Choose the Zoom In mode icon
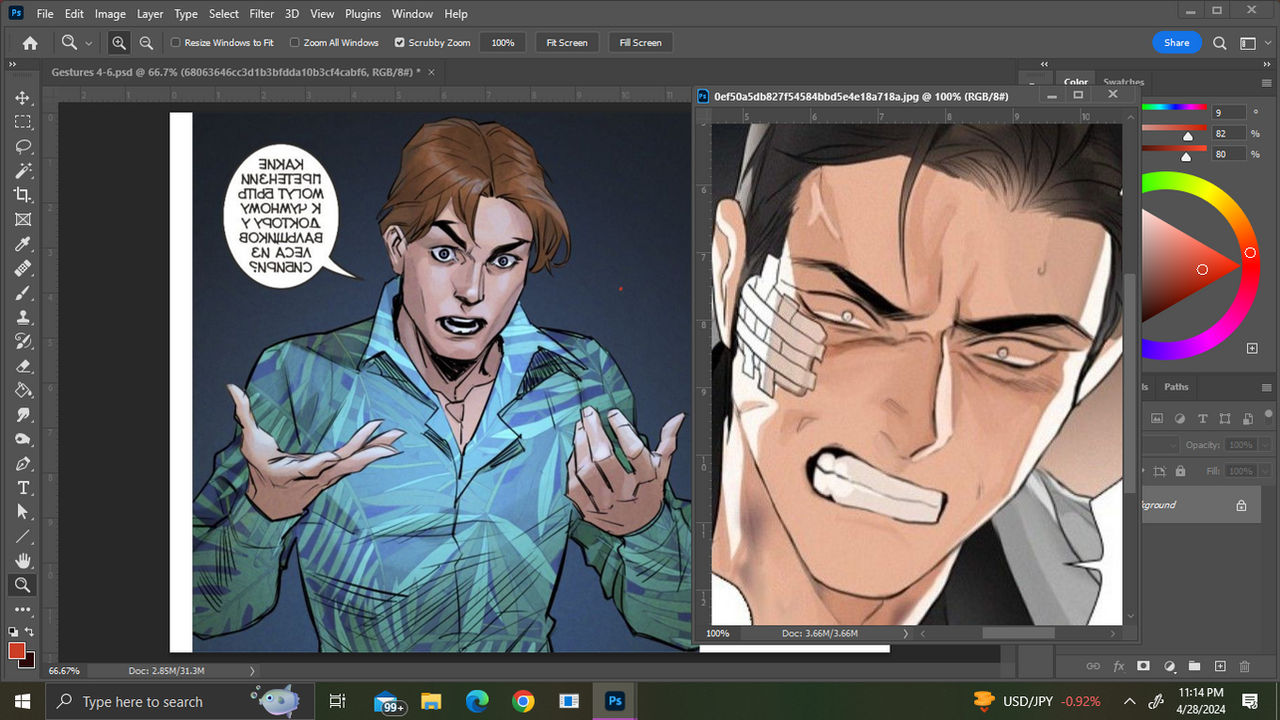This screenshot has width=1280, height=720. click(x=119, y=43)
